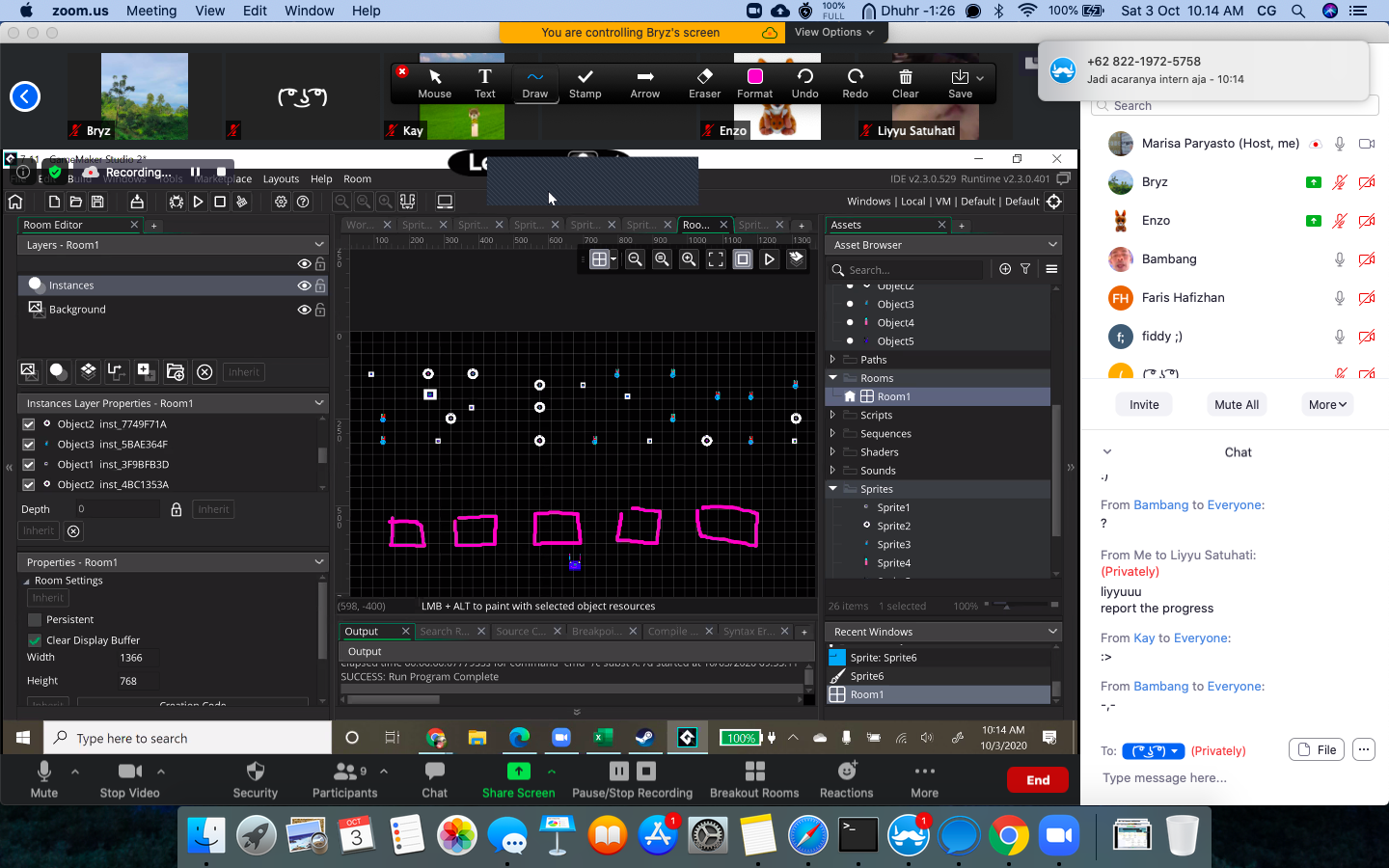Select the Eraser annotation tool
1389x868 pixels.
coord(704,83)
